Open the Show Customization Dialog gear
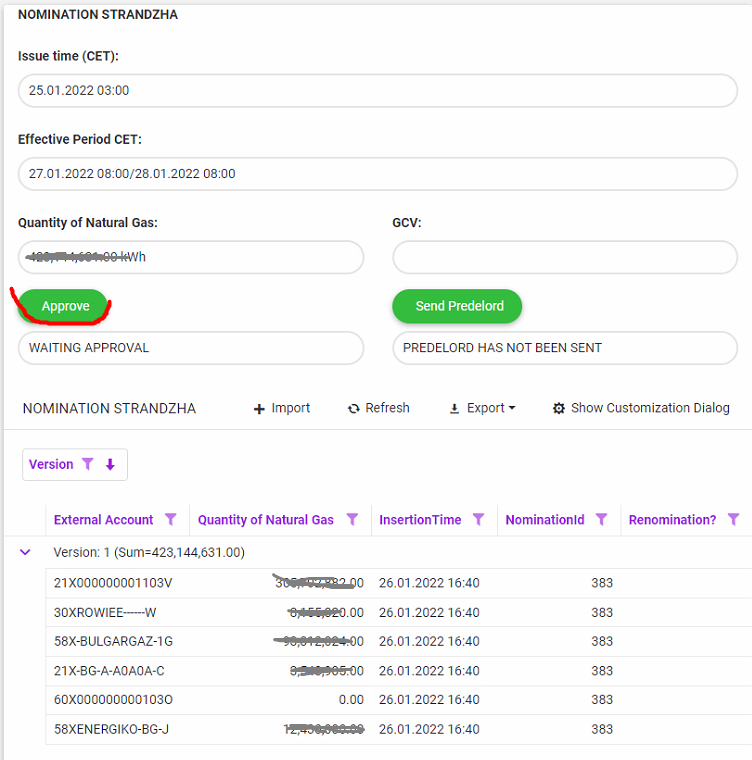752x760 pixels. [x=559, y=408]
